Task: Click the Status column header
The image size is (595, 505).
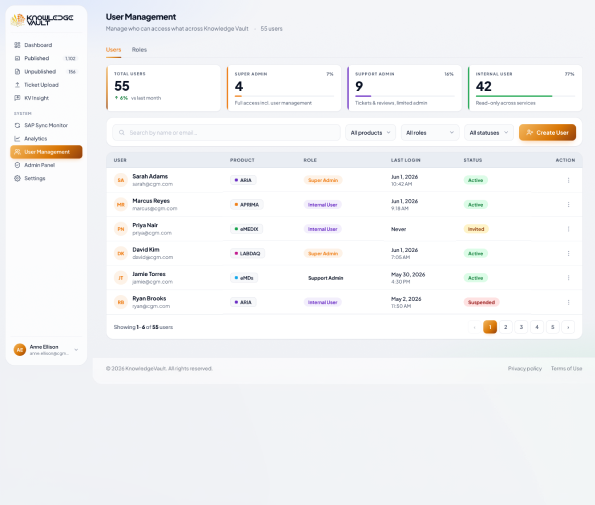Action: [x=473, y=160]
